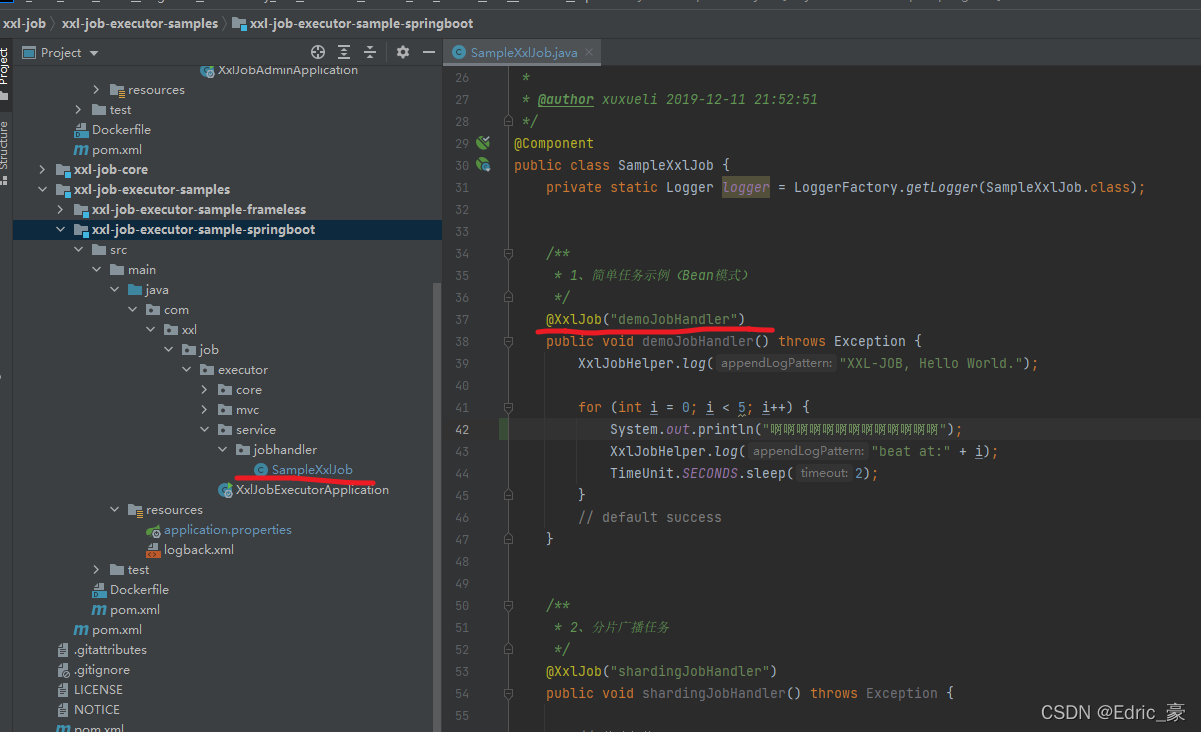Image resolution: width=1201 pixels, height=732 pixels.
Task: Collapse the main folder node
Action: coord(96,270)
